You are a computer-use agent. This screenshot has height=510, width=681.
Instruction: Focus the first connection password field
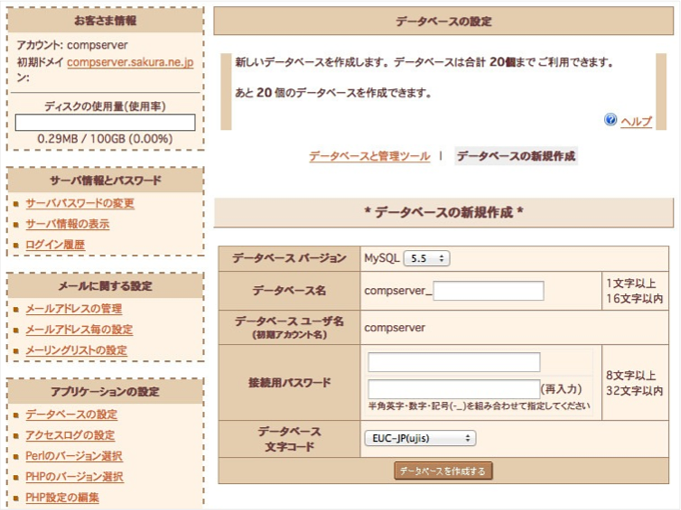pos(454,362)
